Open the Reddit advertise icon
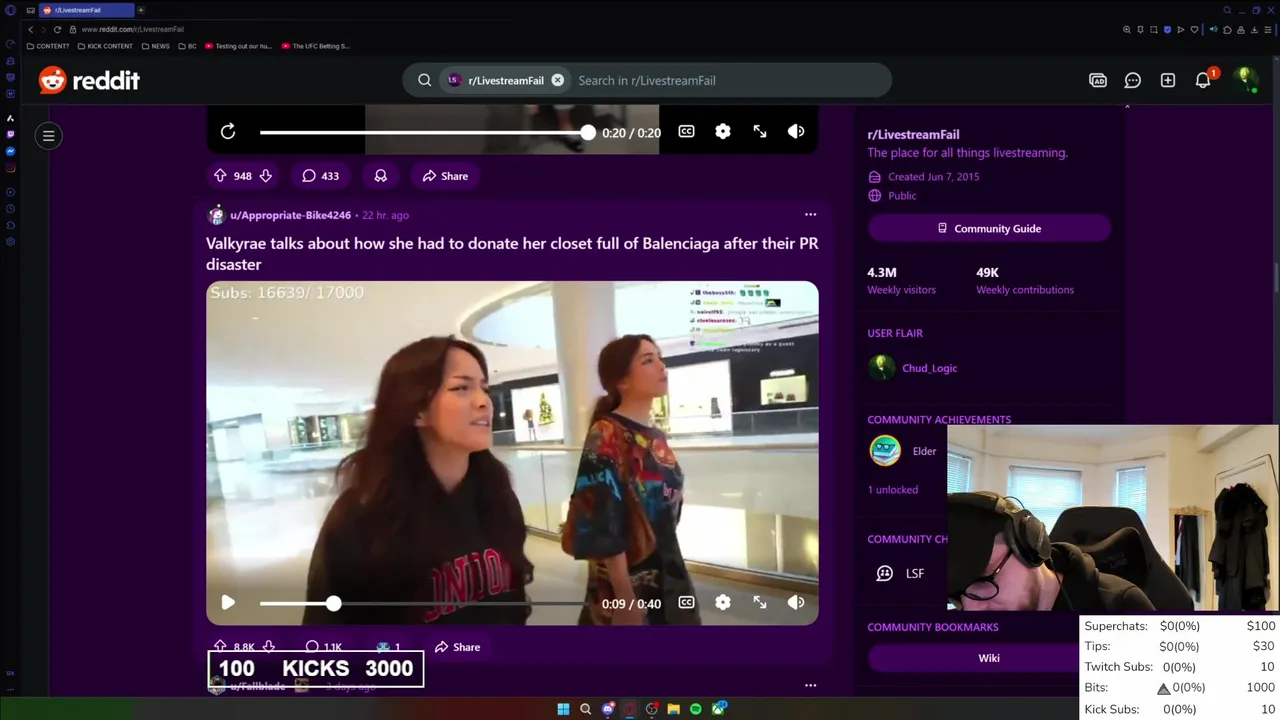 [1098, 80]
